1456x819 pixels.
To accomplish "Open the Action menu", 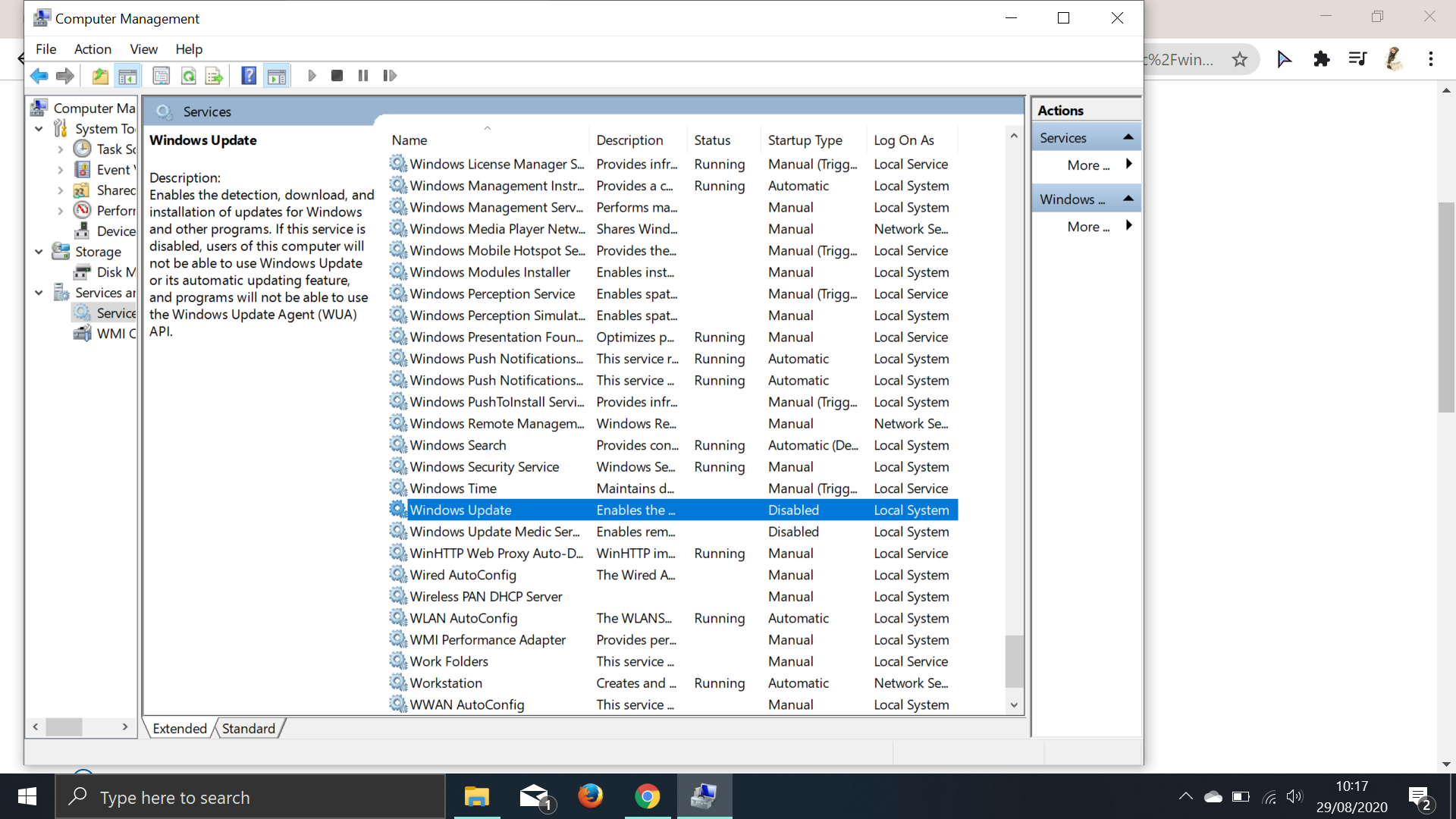I will [93, 49].
